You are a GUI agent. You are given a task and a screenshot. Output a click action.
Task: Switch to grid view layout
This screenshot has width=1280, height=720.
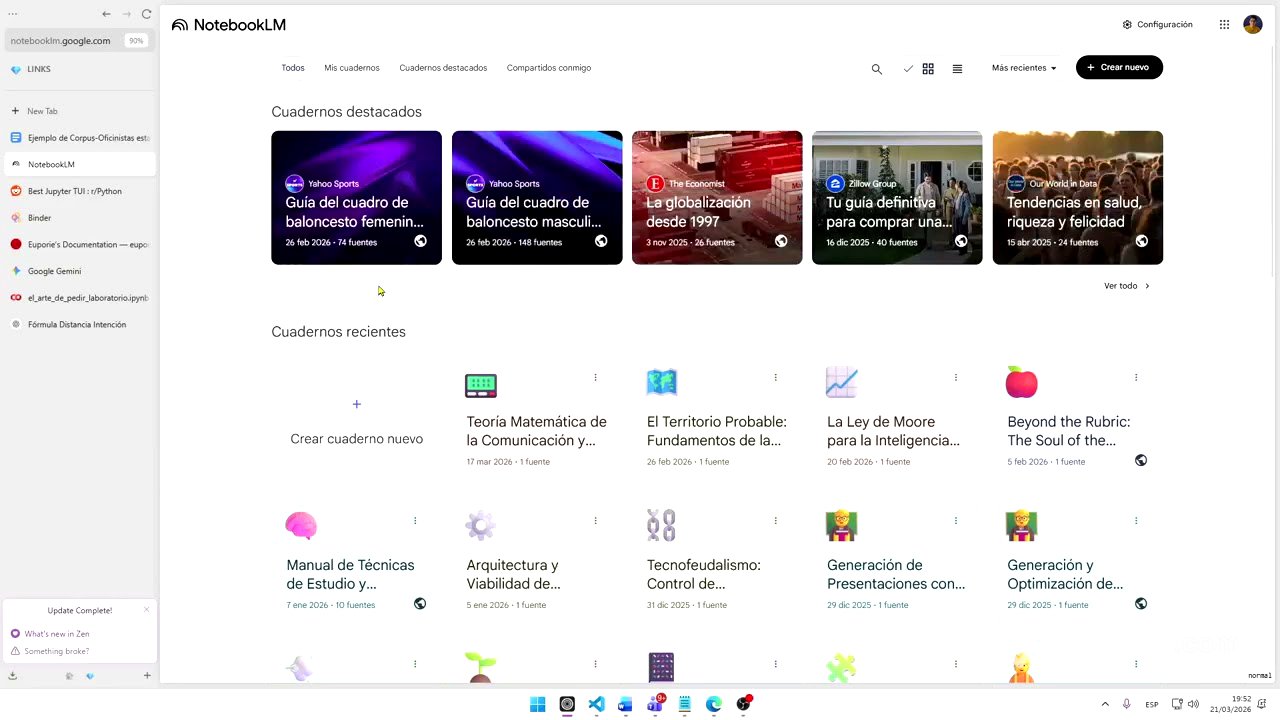(x=928, y=69)
